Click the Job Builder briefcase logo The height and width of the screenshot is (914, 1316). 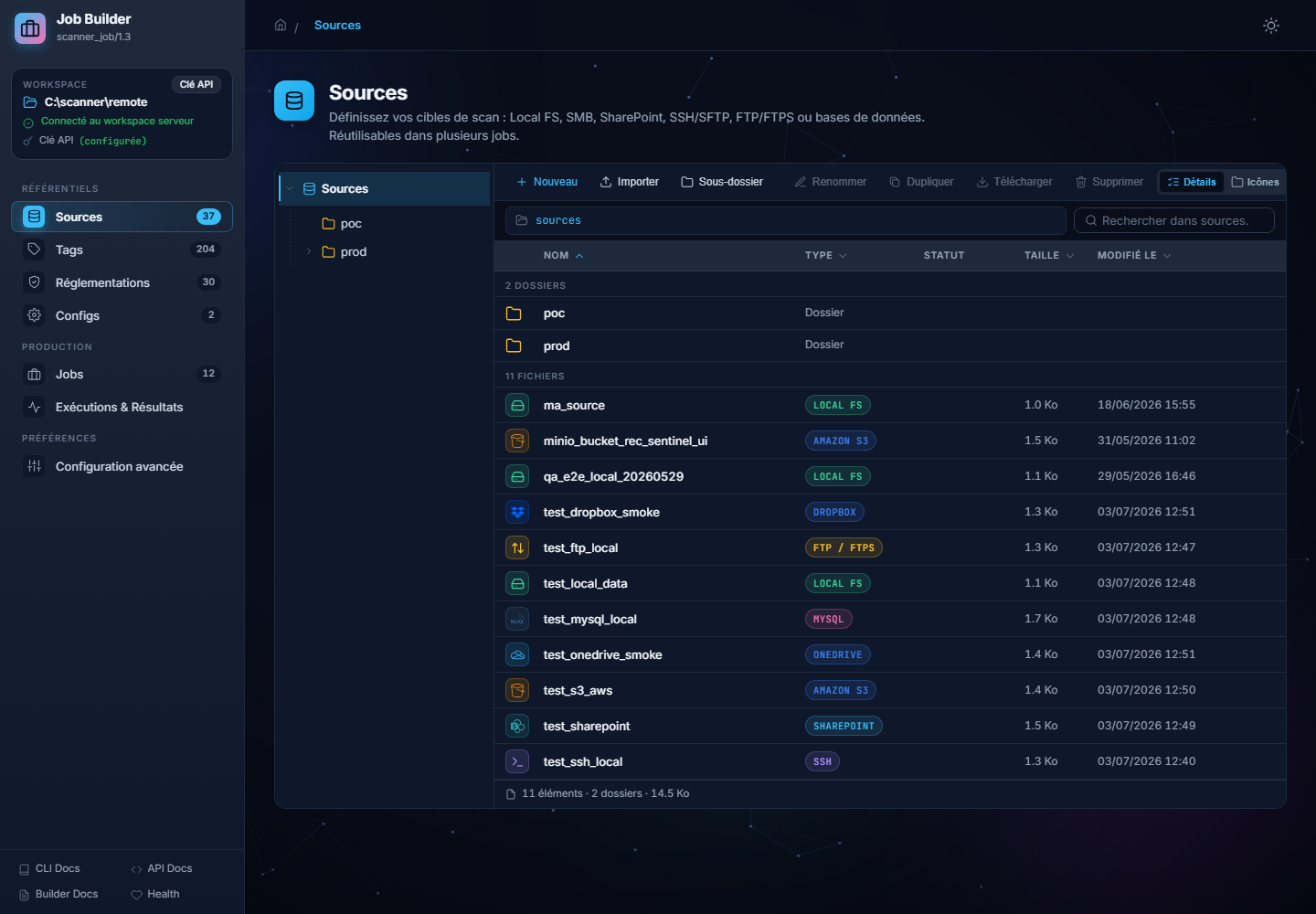tap(30, 28)
